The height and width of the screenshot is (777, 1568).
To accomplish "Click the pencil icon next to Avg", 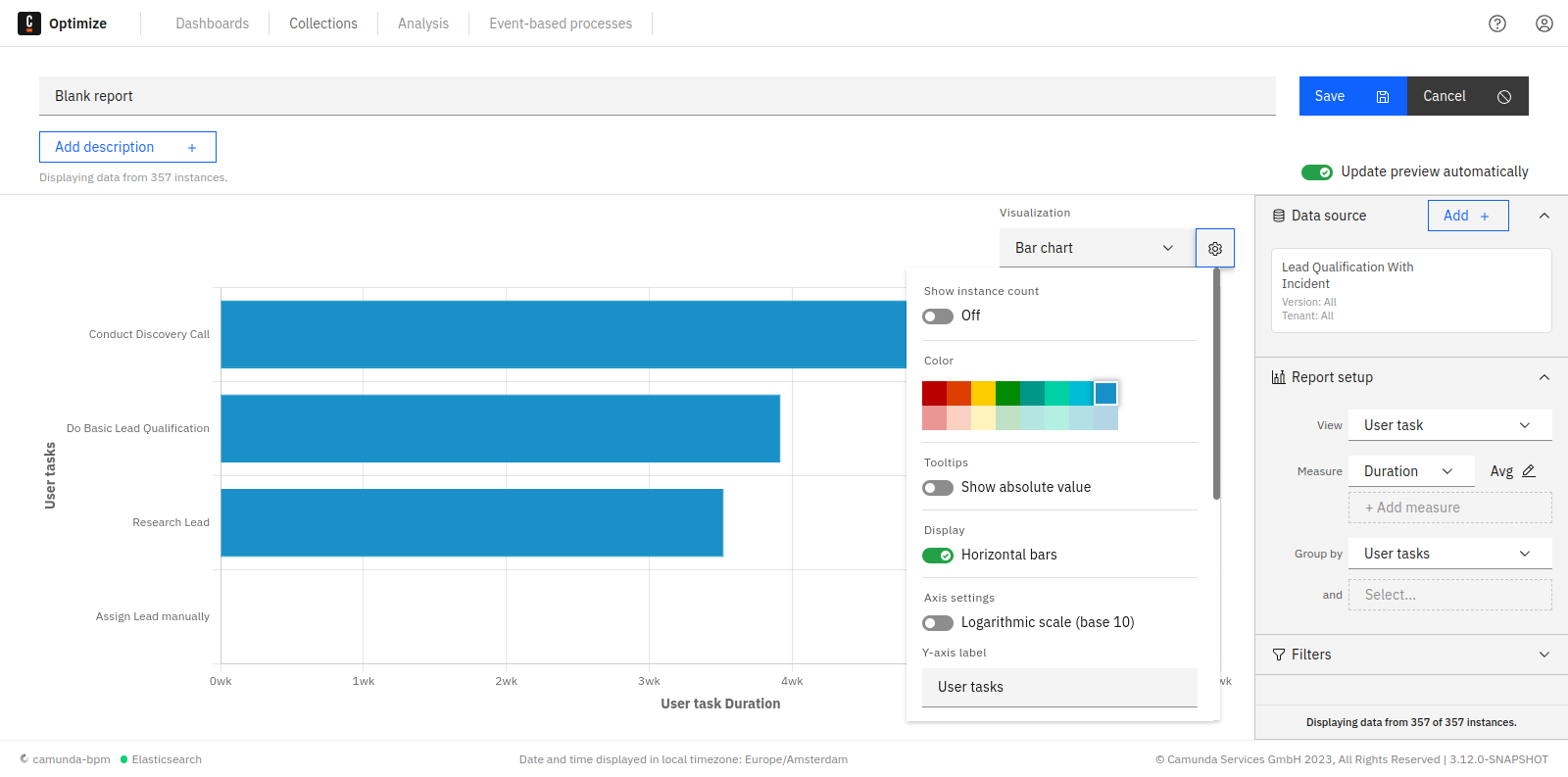I will click(x=1528, y=471).
